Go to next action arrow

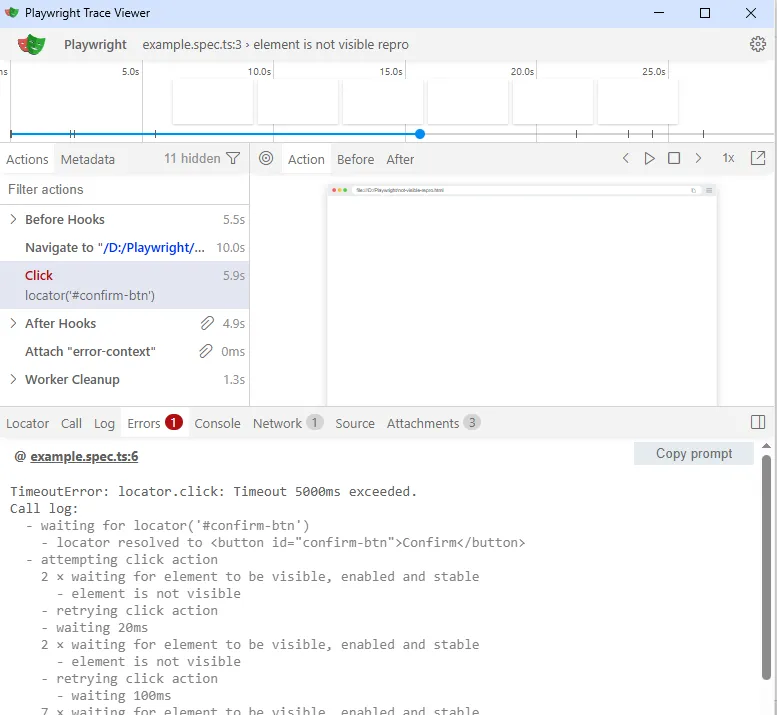click(x=698, y=158)
